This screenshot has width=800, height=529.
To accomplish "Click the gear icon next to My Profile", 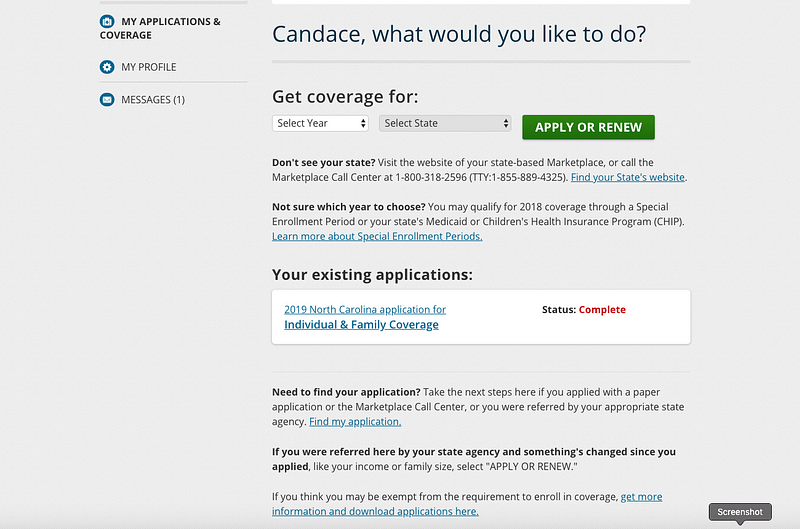I will [x=107, y=67].
